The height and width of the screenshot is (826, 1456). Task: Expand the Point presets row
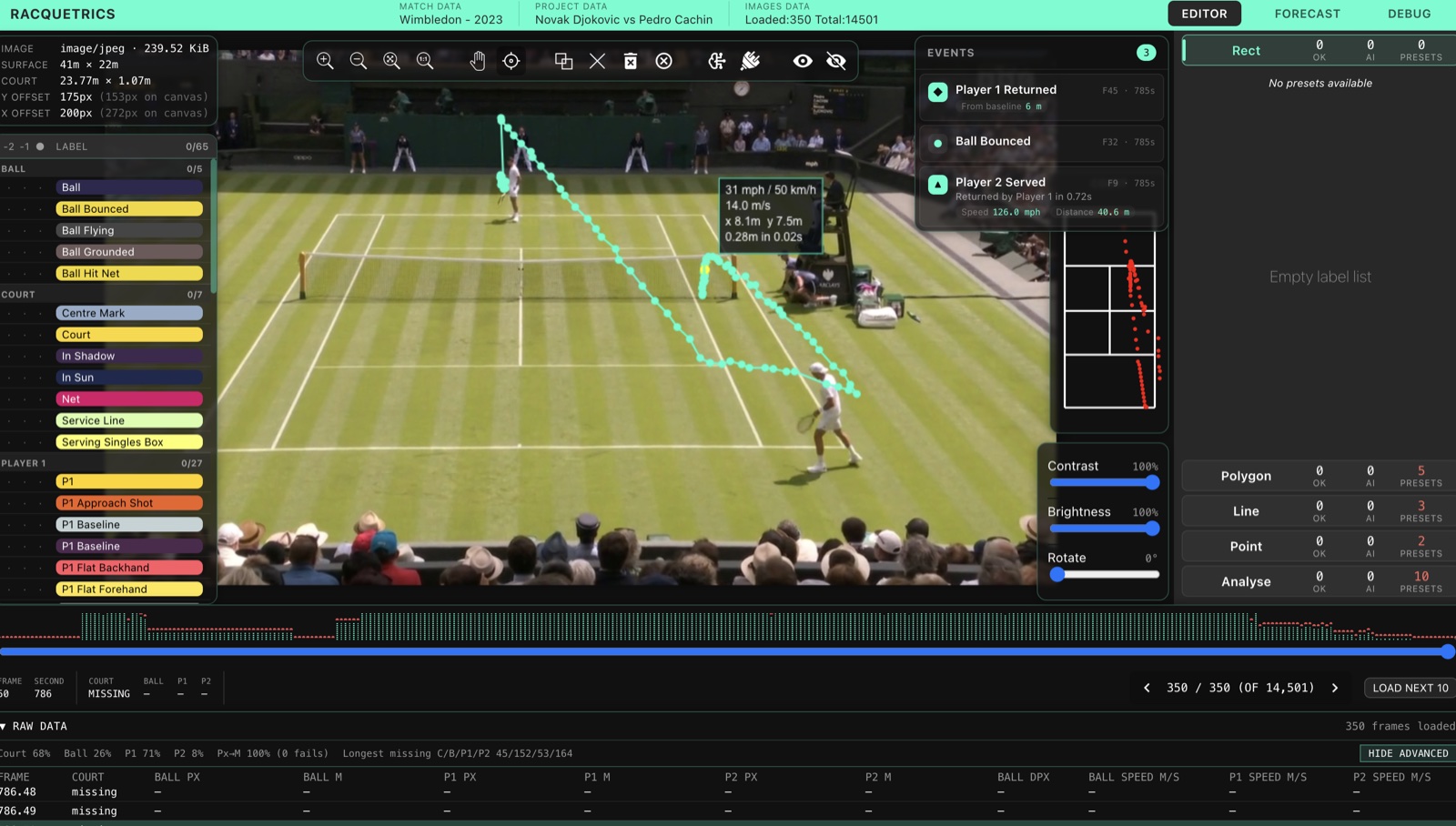click(x=1319, y=546)
